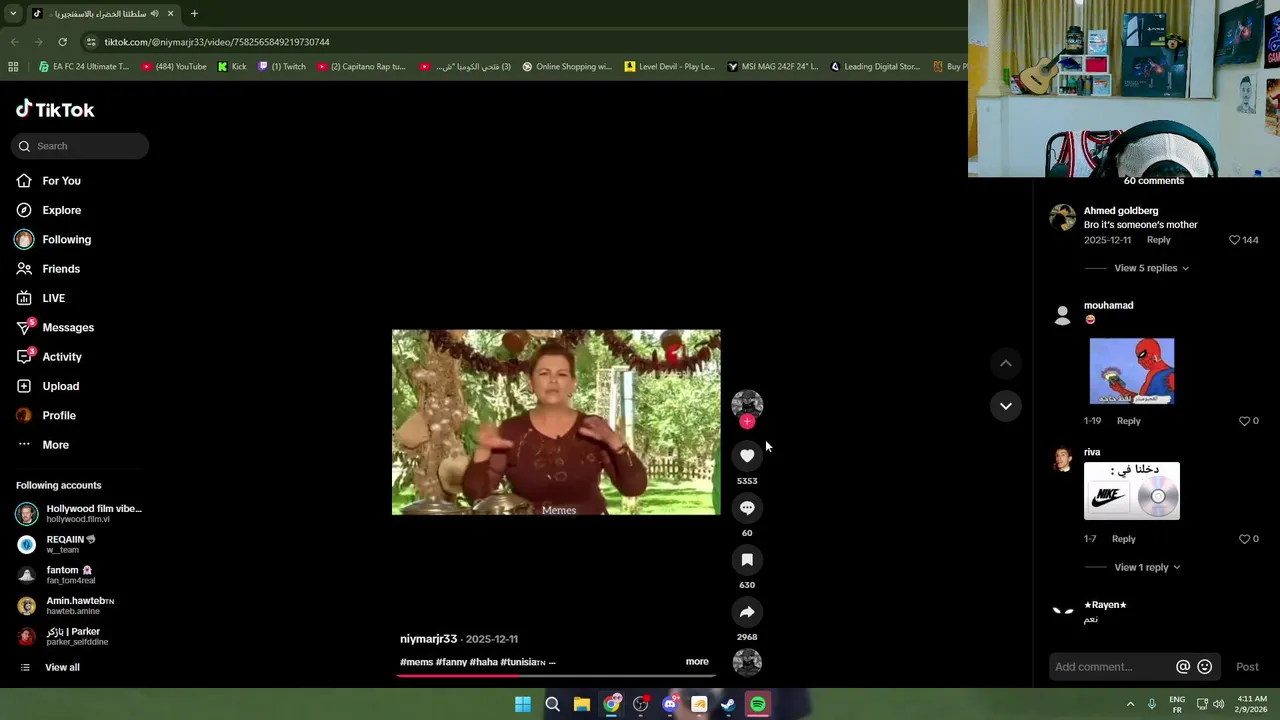Open Spotify from the taskbar
The height and width of the screenshot is (720, 1280).
coord(758,705)
